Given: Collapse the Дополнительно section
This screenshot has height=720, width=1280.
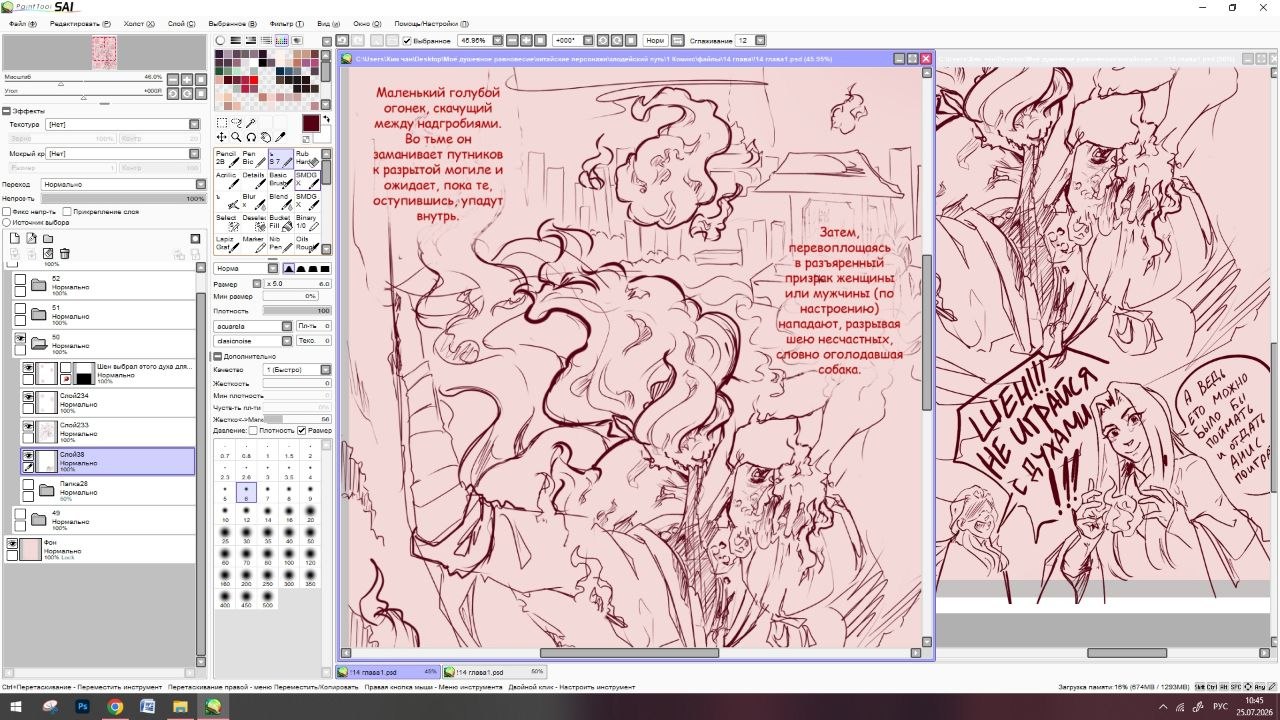Looking at the screenshot, I should pyautogui.click(x=216, y=356).
